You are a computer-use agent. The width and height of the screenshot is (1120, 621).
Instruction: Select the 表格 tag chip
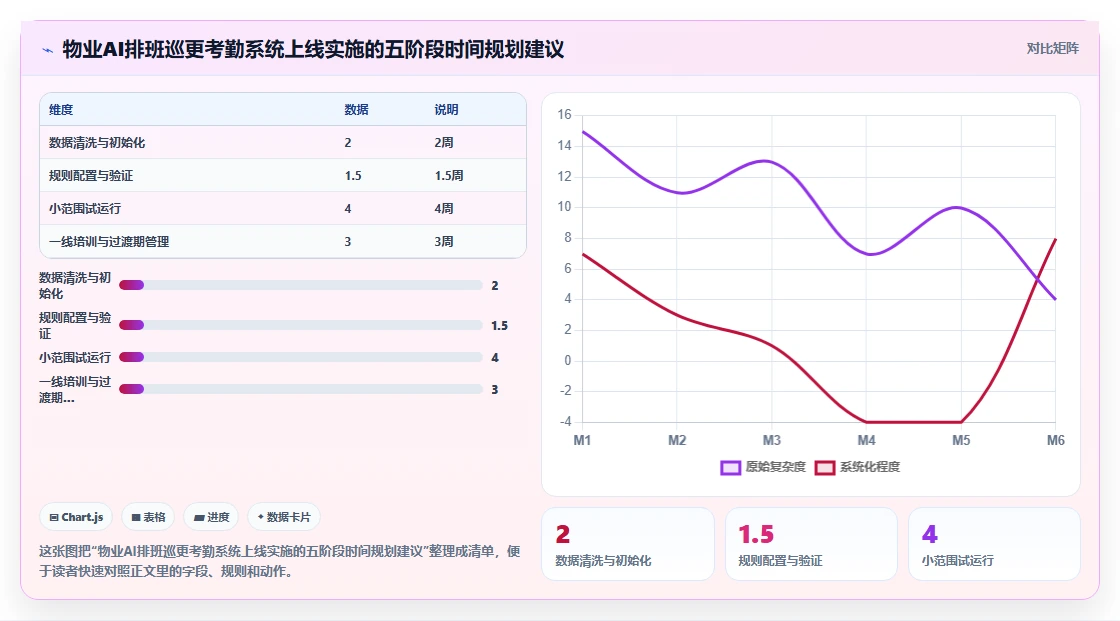pos(148,517)
